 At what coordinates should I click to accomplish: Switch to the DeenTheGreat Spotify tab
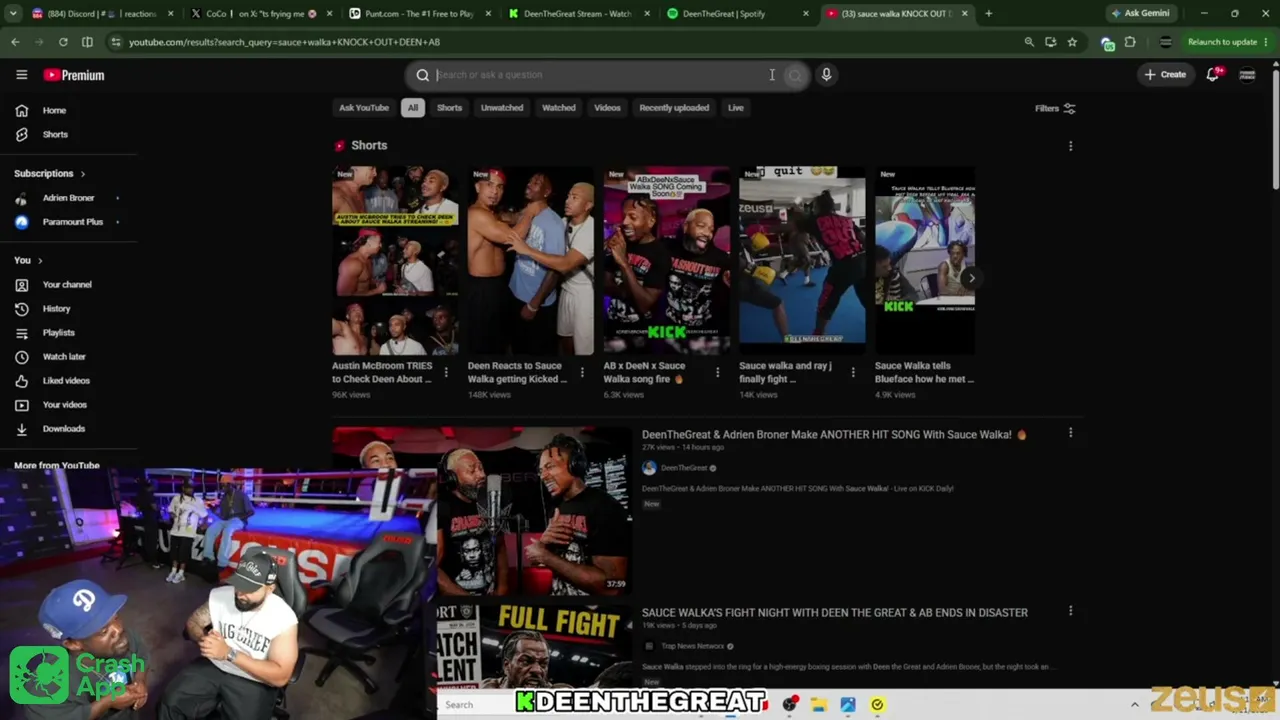click(738, 14)
